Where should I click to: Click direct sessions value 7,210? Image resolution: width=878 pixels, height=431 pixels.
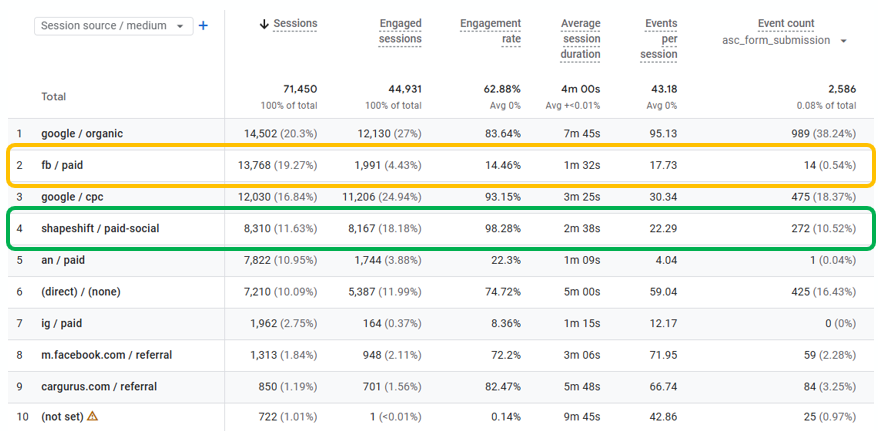pyautogui.click(x=259, y=292)
